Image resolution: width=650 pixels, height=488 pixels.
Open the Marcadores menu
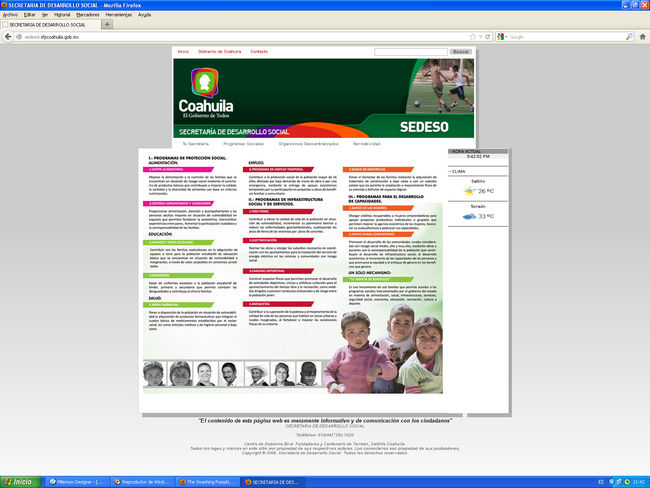[x=87, y=15]
